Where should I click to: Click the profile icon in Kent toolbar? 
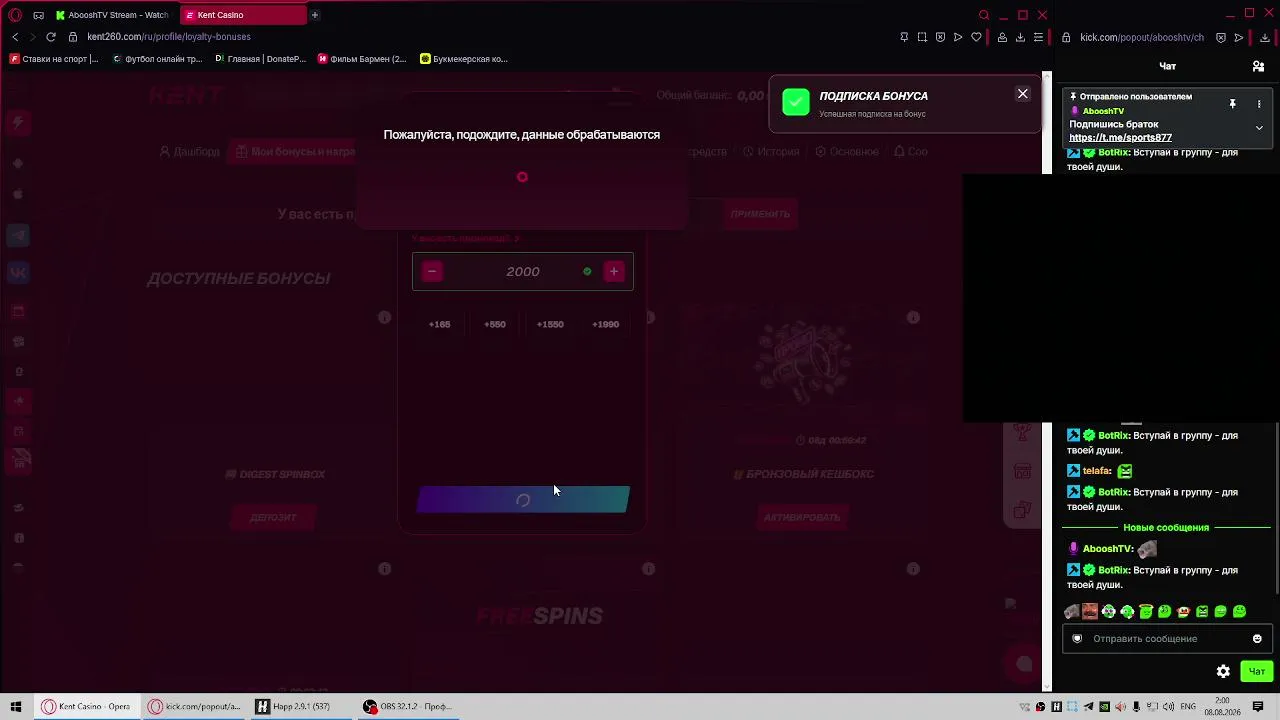[1002, 37]
